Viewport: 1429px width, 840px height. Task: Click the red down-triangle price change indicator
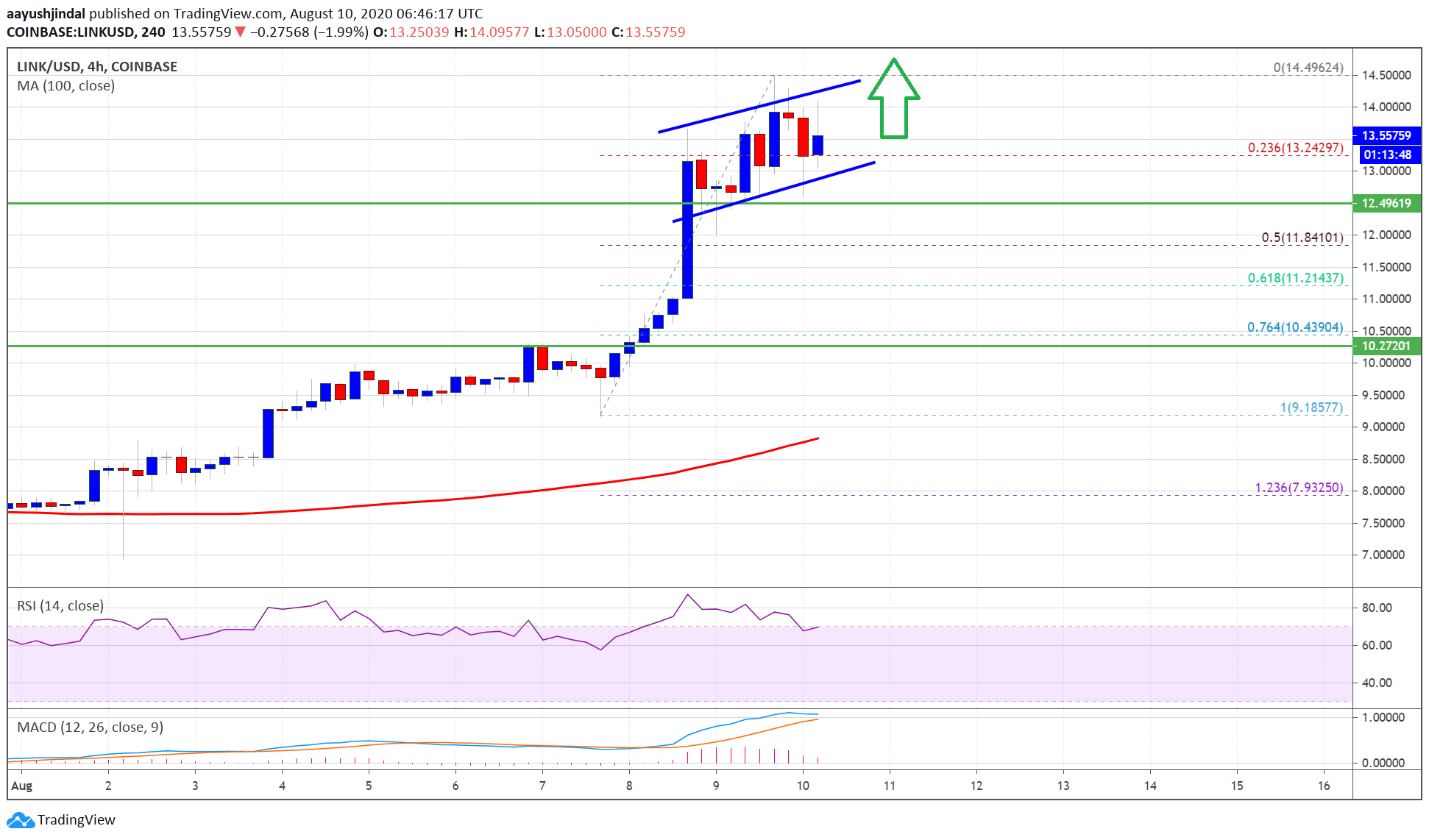point(240,32)
